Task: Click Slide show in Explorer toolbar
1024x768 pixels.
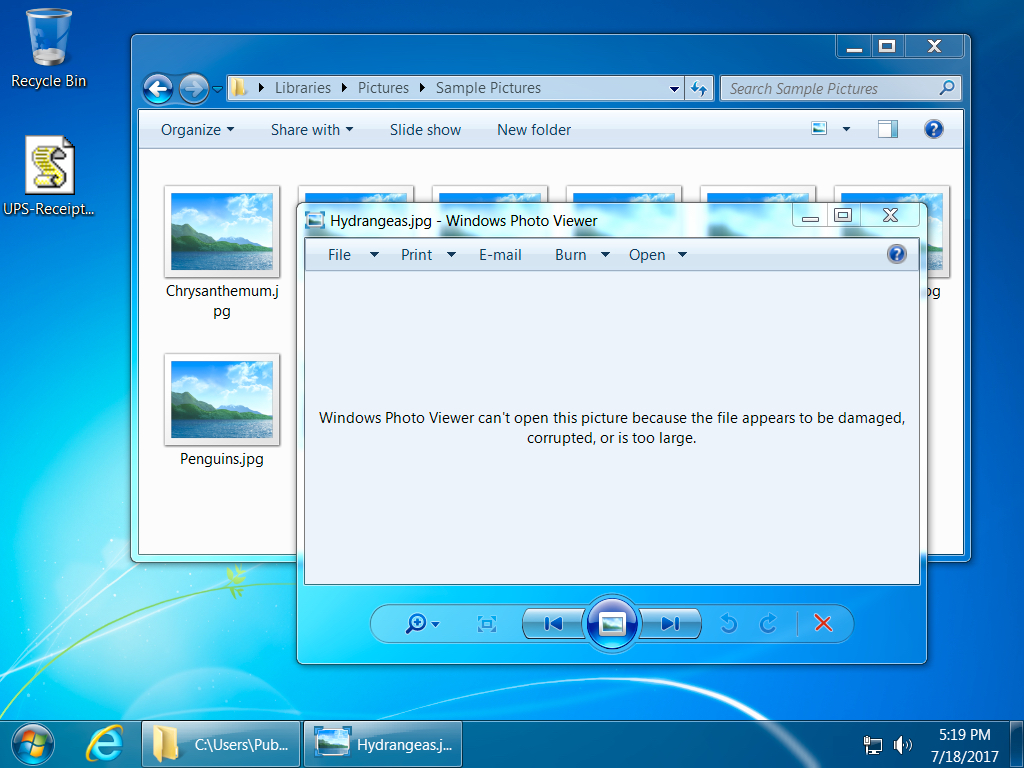Action: 425,129
